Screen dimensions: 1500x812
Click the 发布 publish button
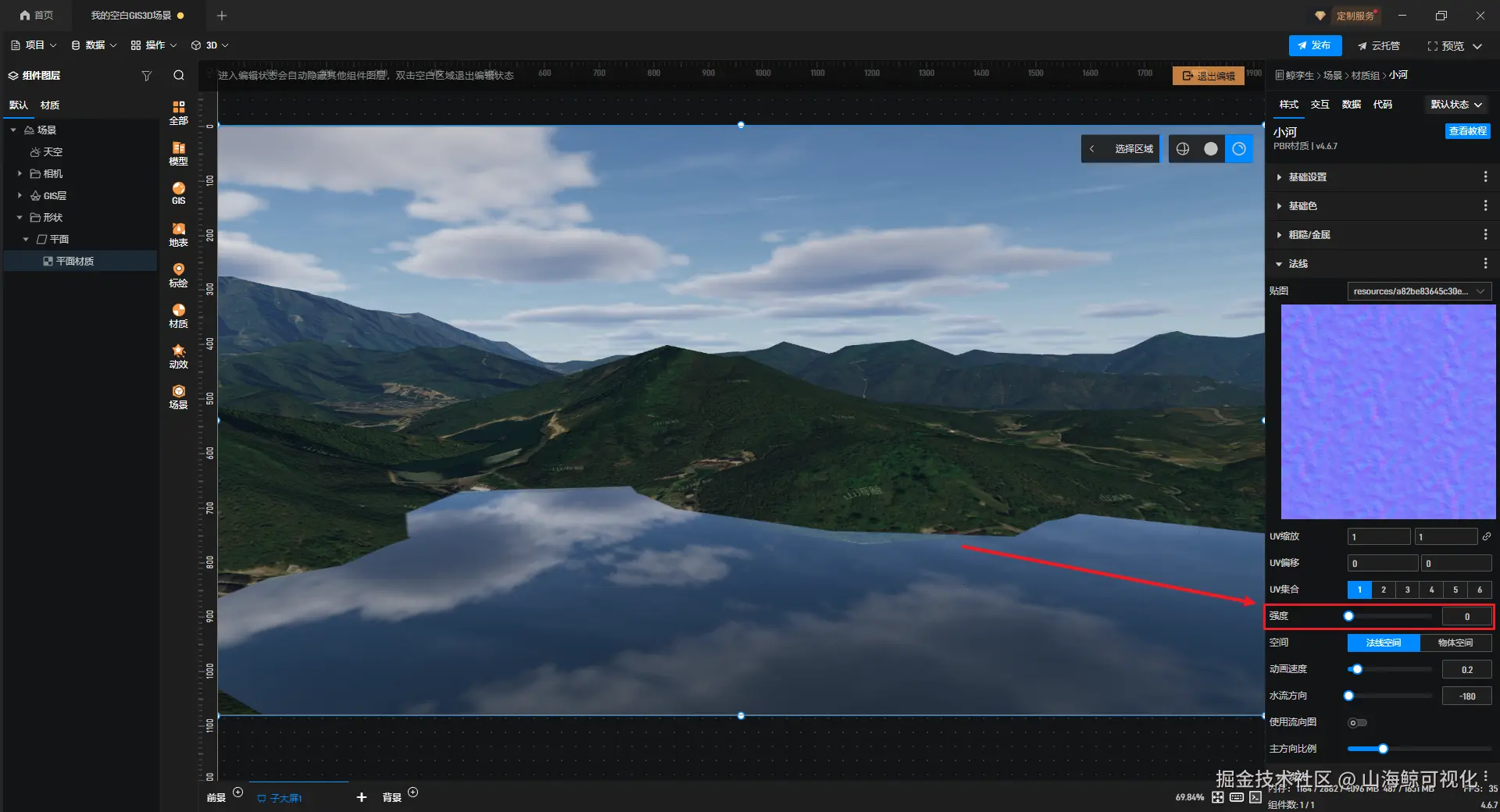(x=1315, y=45)
